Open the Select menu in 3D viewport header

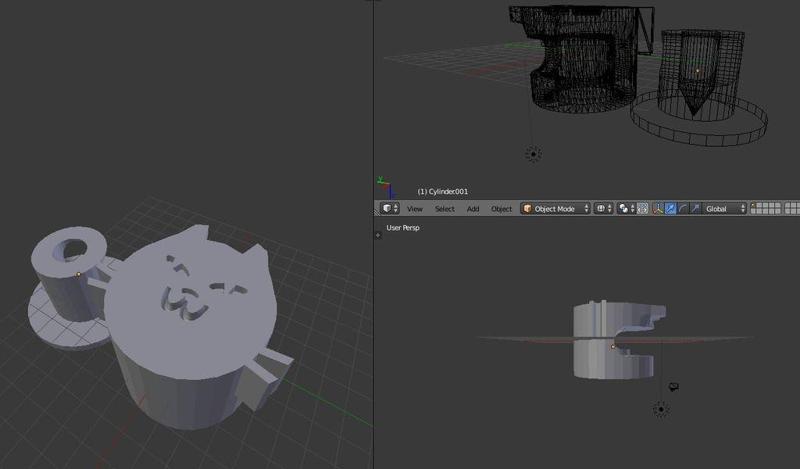pos(444,209)
